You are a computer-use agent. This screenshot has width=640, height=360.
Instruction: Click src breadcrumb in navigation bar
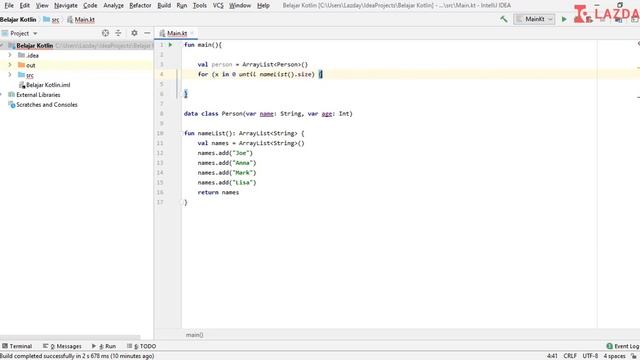click(x=51, y=19)
